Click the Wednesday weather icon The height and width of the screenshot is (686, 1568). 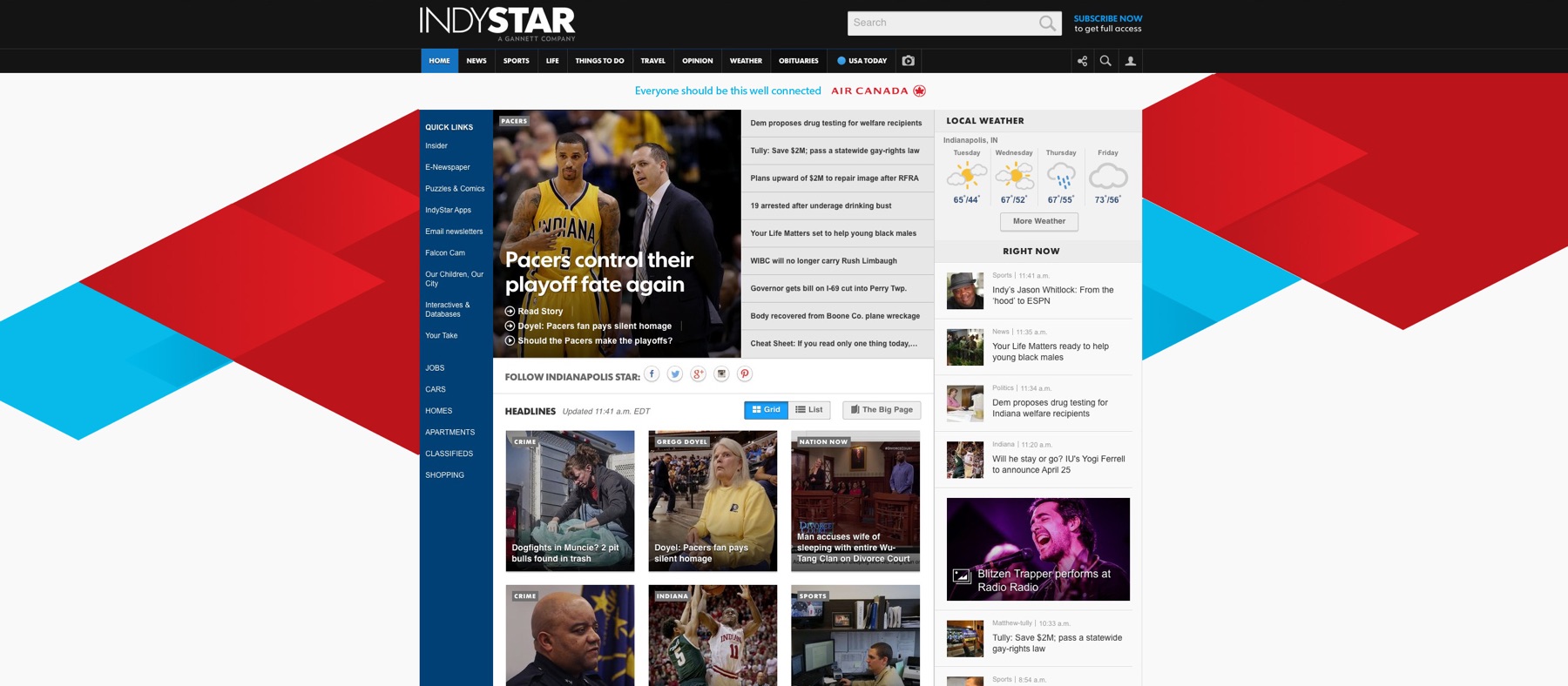click(1014, 175)
